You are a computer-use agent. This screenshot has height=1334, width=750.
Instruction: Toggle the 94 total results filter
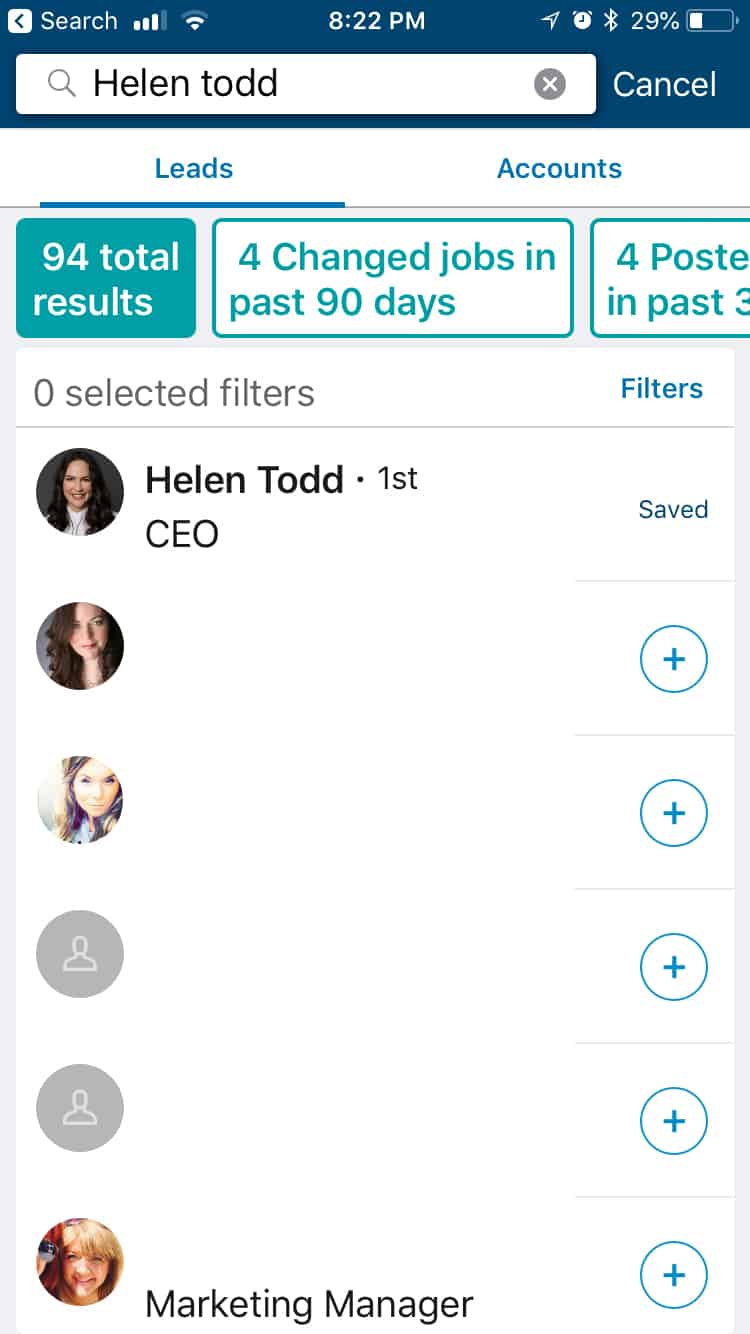(x=106, y=278)
